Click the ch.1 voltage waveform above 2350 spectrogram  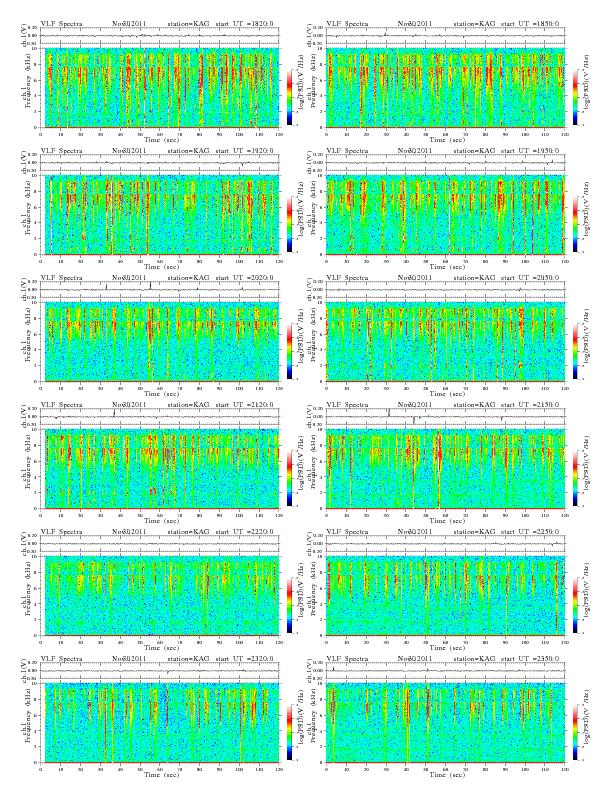(x=445, y=671)
